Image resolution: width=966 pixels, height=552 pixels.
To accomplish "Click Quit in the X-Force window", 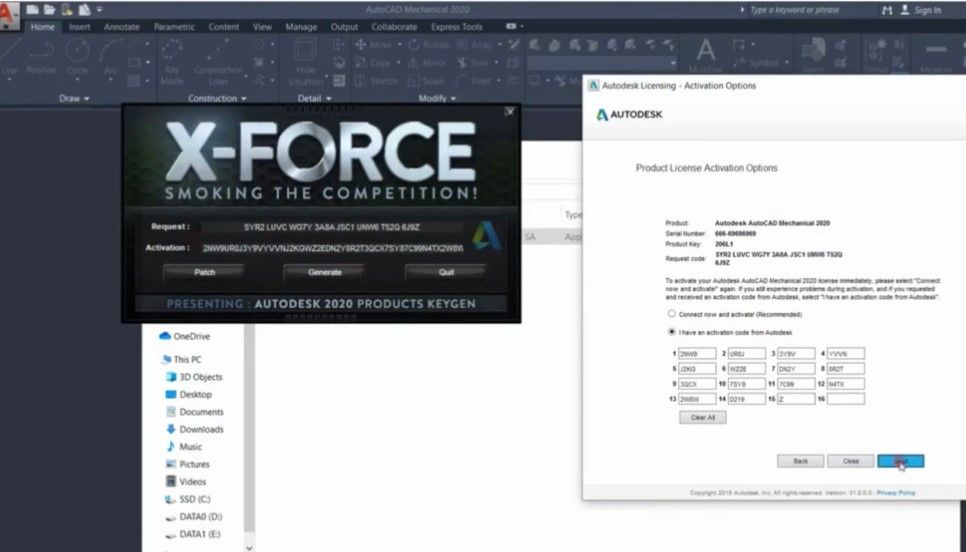I will point(446,272).
